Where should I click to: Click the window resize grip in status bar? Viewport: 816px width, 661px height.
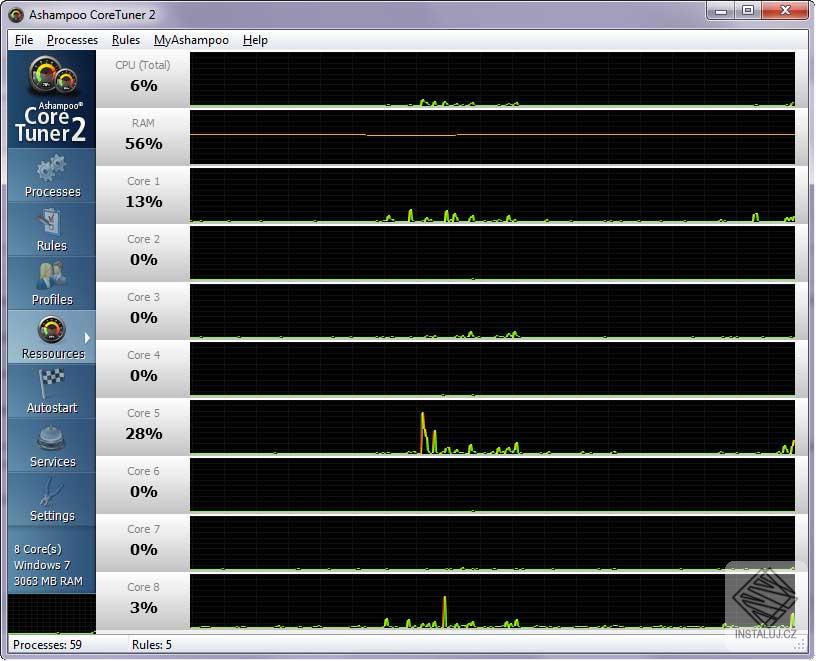pos(799,646)
